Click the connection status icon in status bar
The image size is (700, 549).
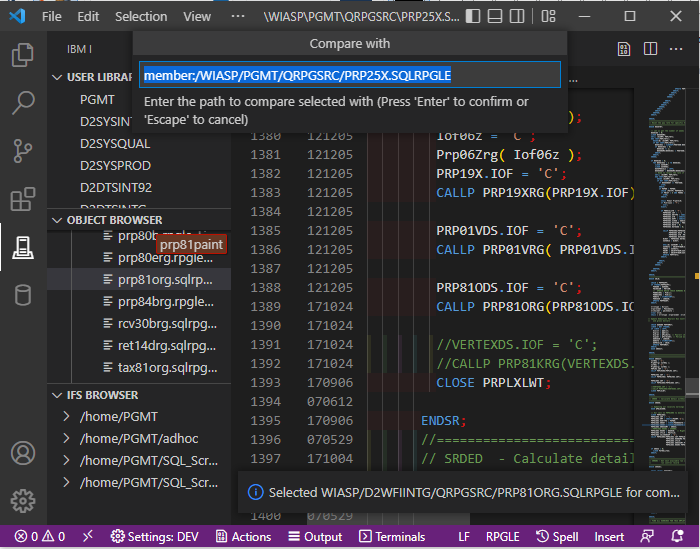(x=88, y=536)
